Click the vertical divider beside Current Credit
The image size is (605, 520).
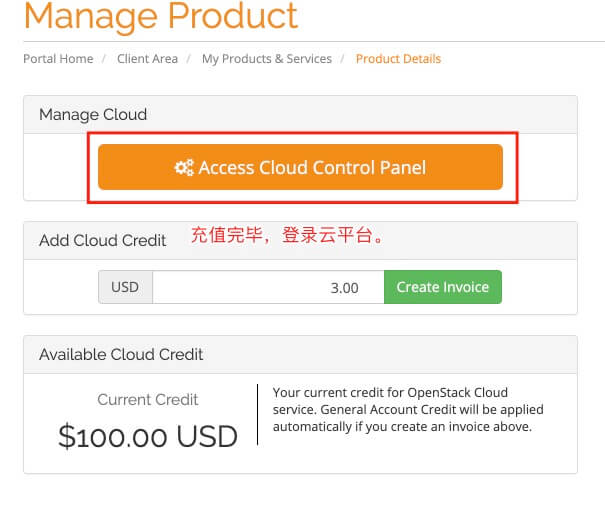click(x=258, y=414)
